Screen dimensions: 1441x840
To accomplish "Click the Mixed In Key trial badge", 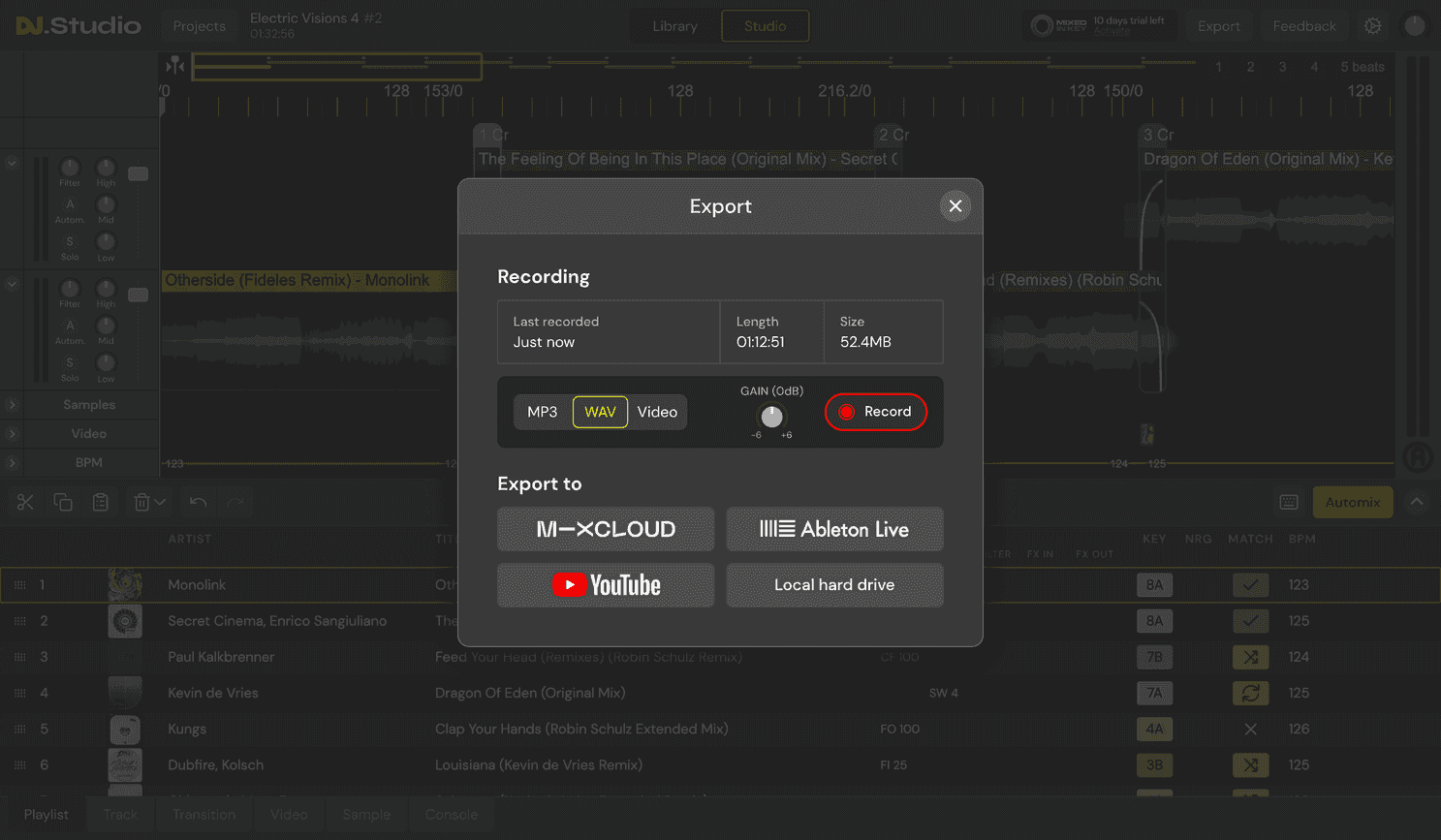I will pyautogui.click(x=1100, y=26).
